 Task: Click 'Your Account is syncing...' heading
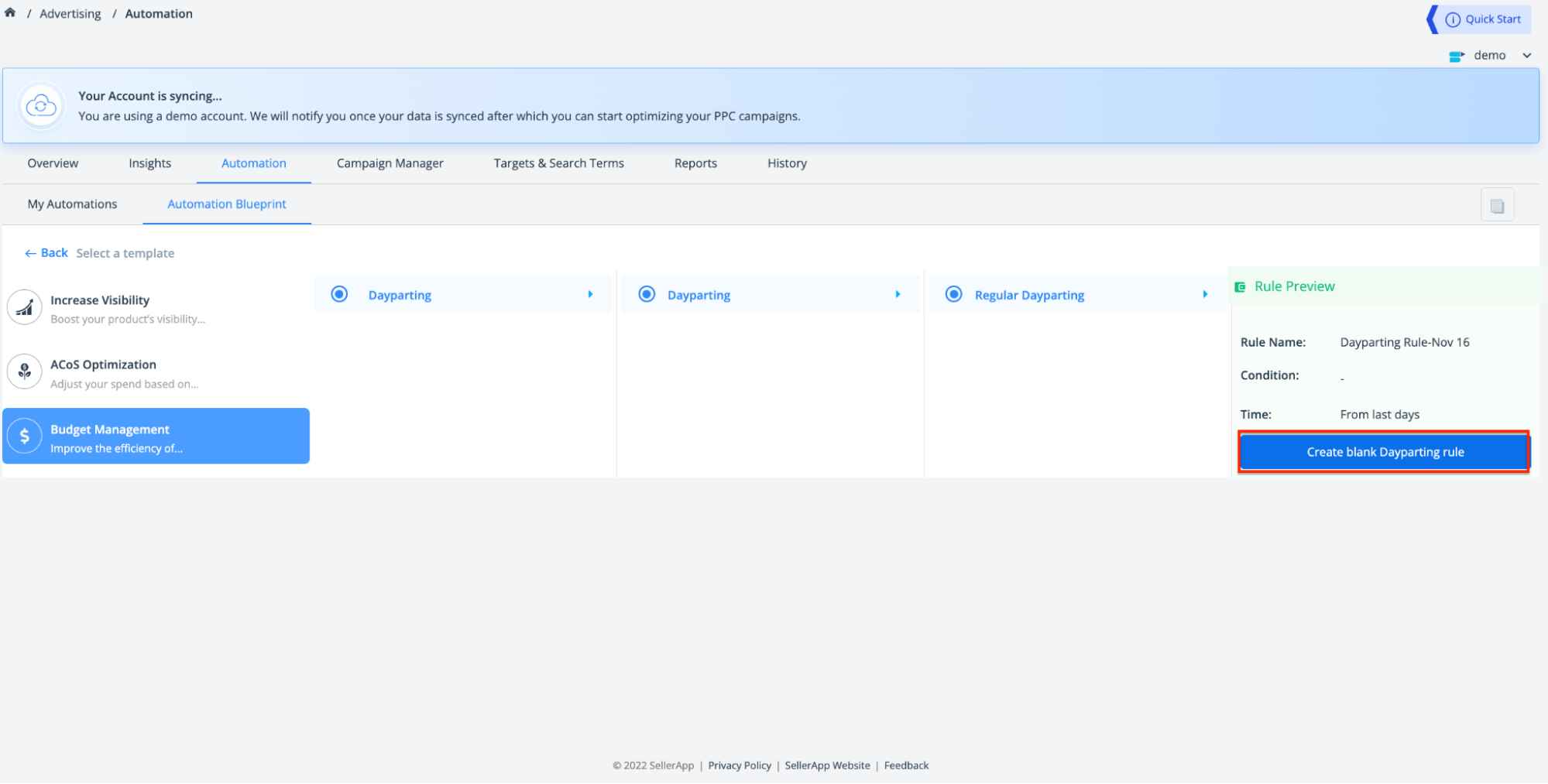150,96
